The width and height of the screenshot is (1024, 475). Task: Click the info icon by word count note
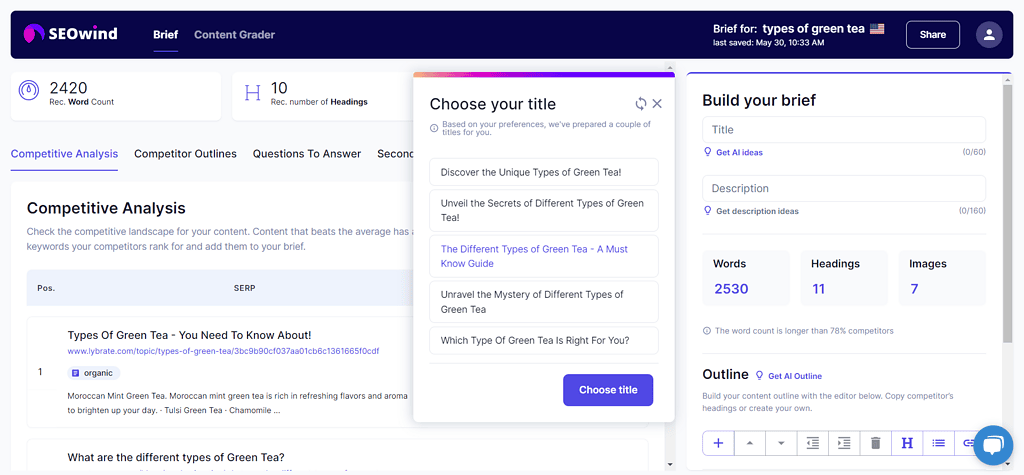(x=707, y=331)
